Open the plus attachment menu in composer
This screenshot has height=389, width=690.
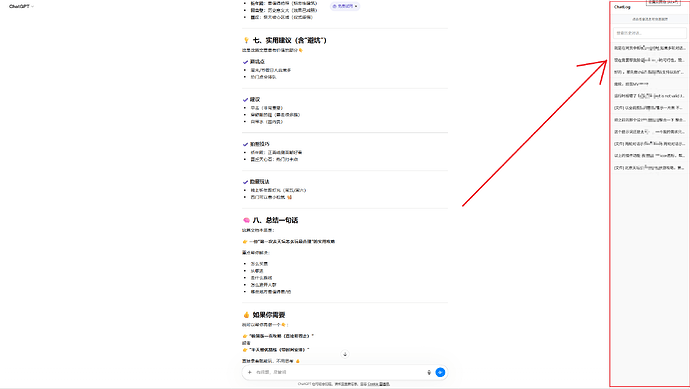[x=250, y=372]
